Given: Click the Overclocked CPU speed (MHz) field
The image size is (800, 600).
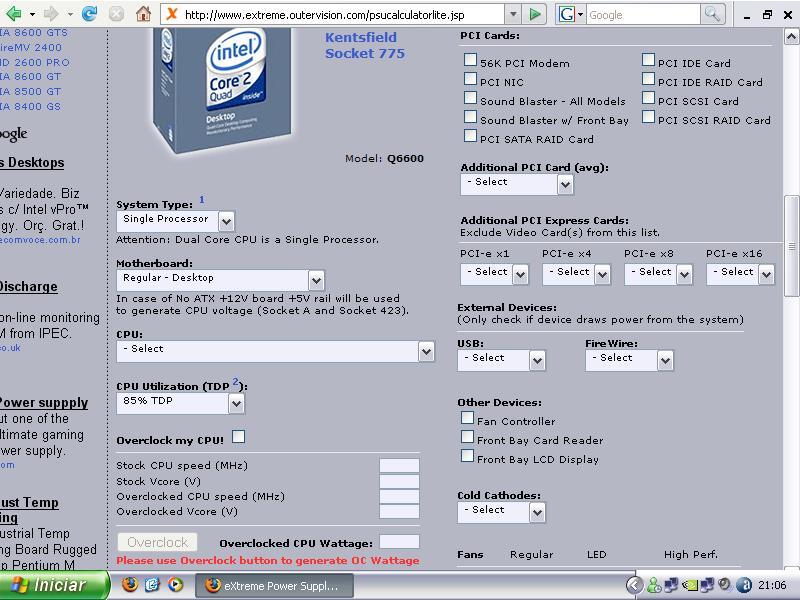Looking at the screenshot, I should click(x=399, y=496).
